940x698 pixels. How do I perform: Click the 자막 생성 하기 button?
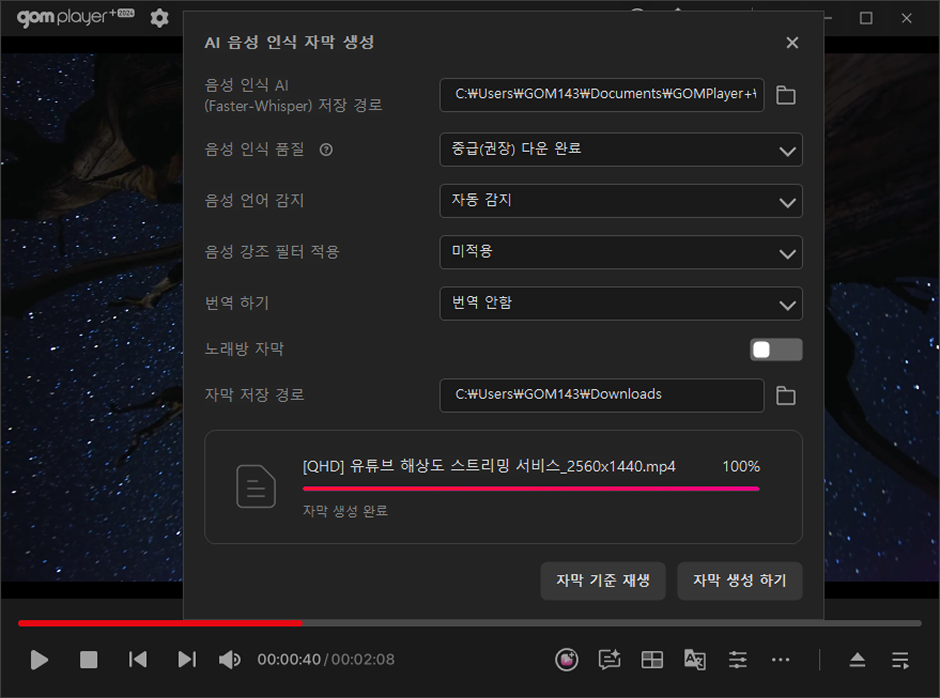tap(739, 581)
